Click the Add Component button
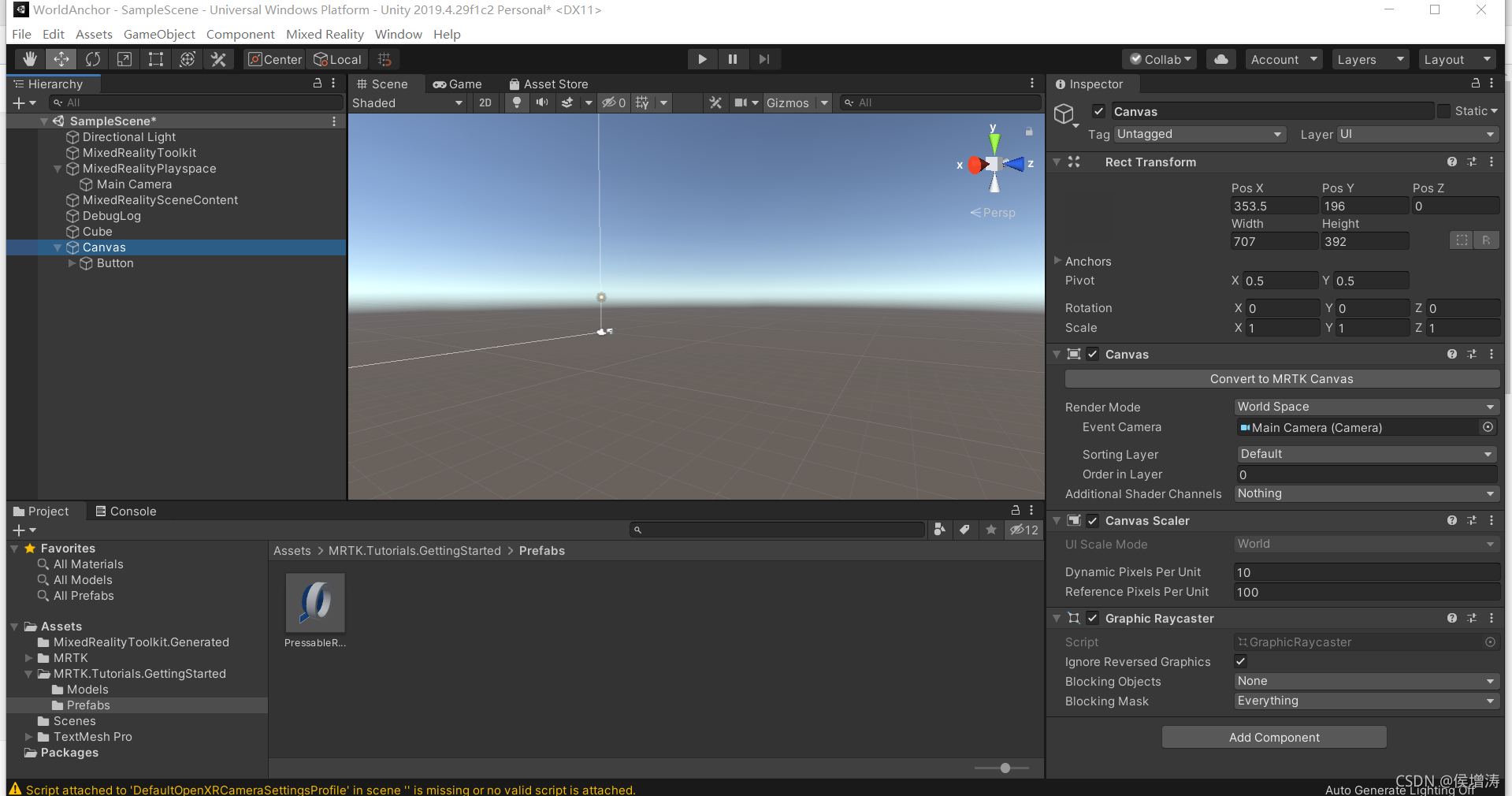This screenshot has height=796, width=1512. click(x=1274, y=738)
